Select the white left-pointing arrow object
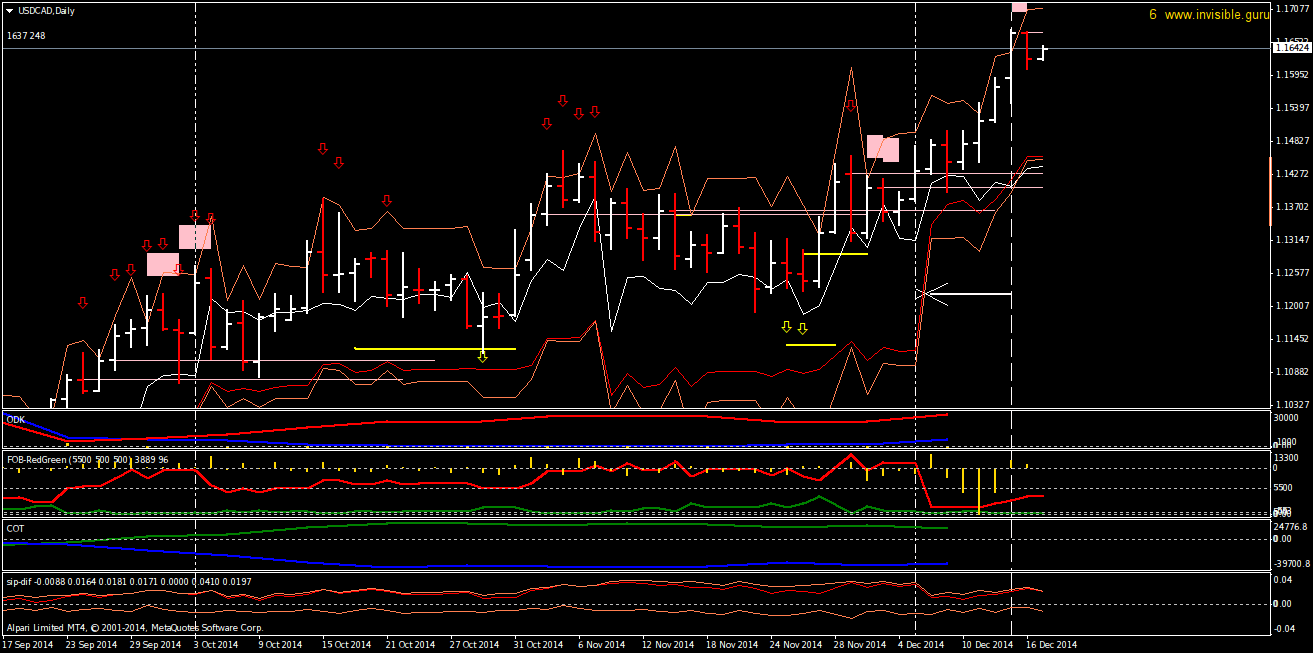This screenshot has width=1313, height=653. click(966, 294)
